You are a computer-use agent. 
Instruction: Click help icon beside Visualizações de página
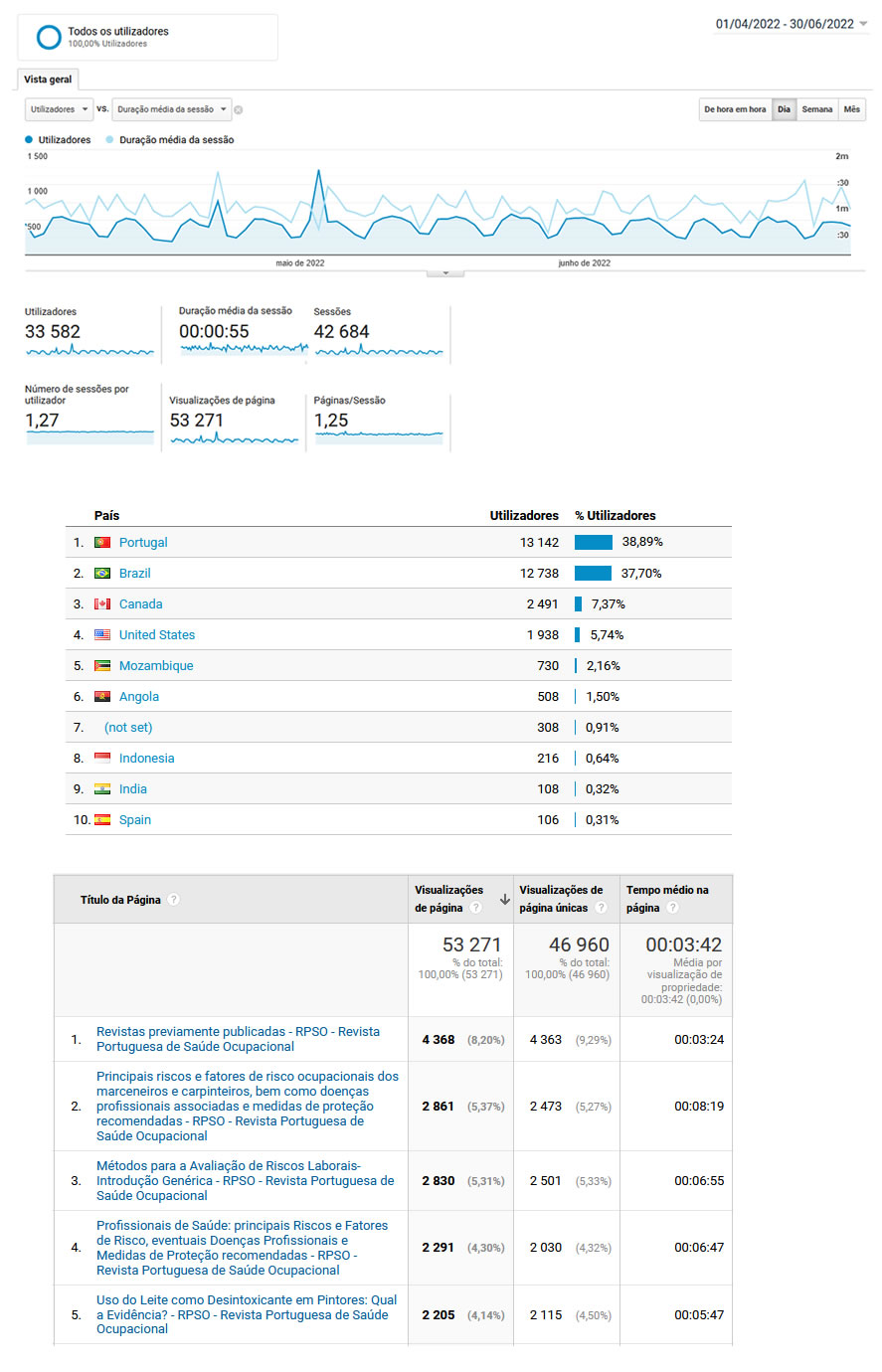(x=475, y=908)
